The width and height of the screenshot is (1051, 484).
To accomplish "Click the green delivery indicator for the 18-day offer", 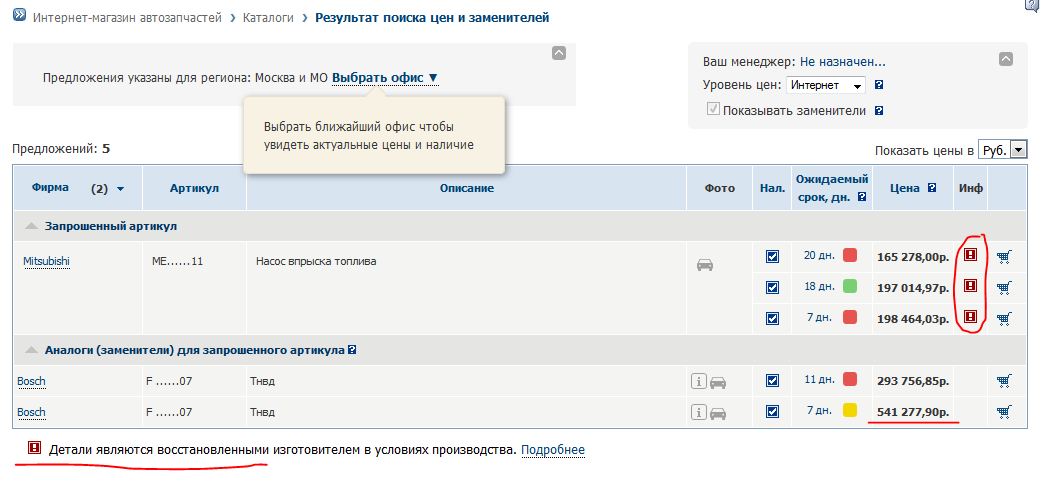I will coord(850,286).
